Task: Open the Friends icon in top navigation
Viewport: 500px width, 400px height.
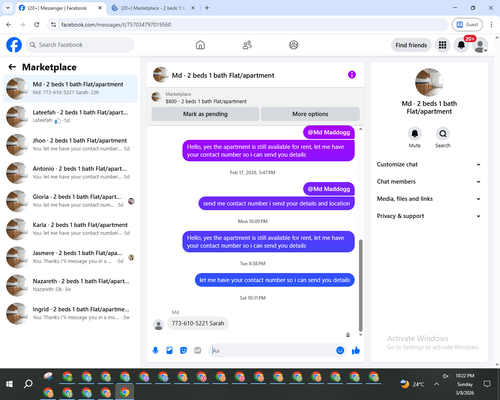Action: 247,45
